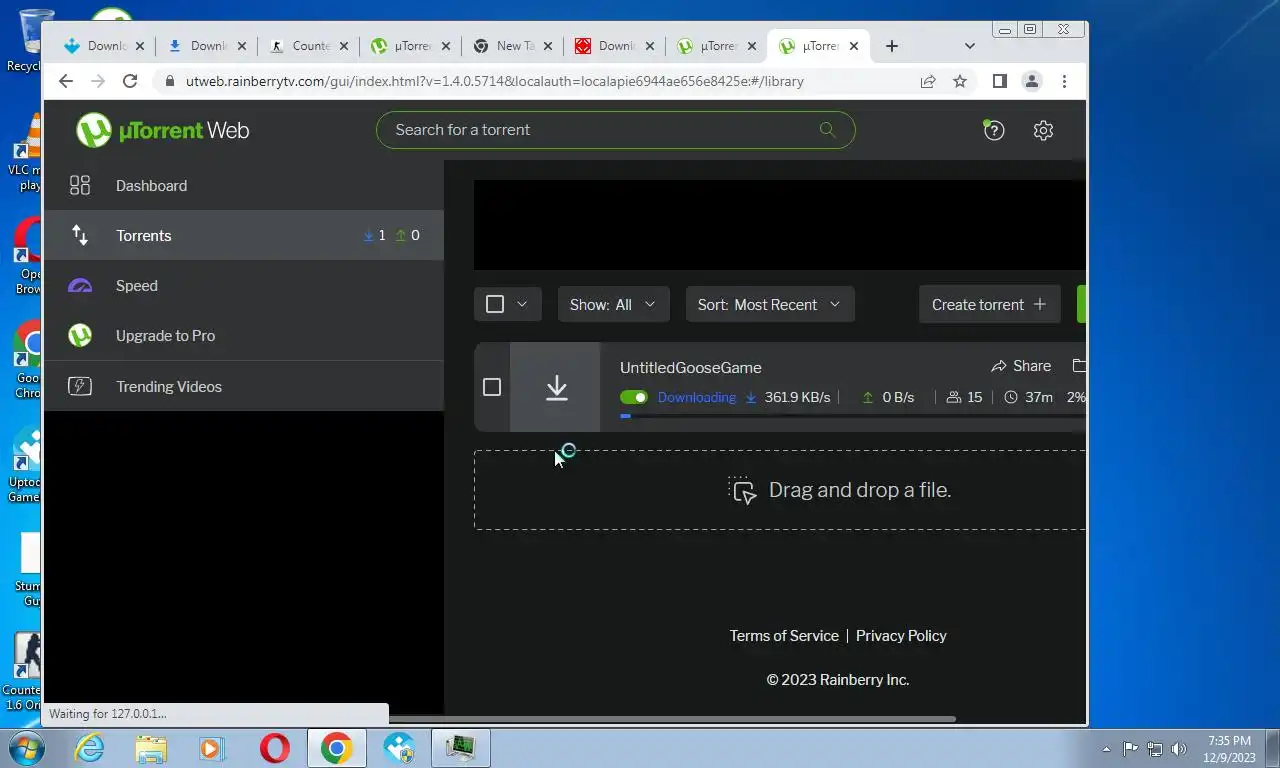This screenshot has width=1280, height=768.
Task: Open the Terms of Service link
Action: pos(784,636)
